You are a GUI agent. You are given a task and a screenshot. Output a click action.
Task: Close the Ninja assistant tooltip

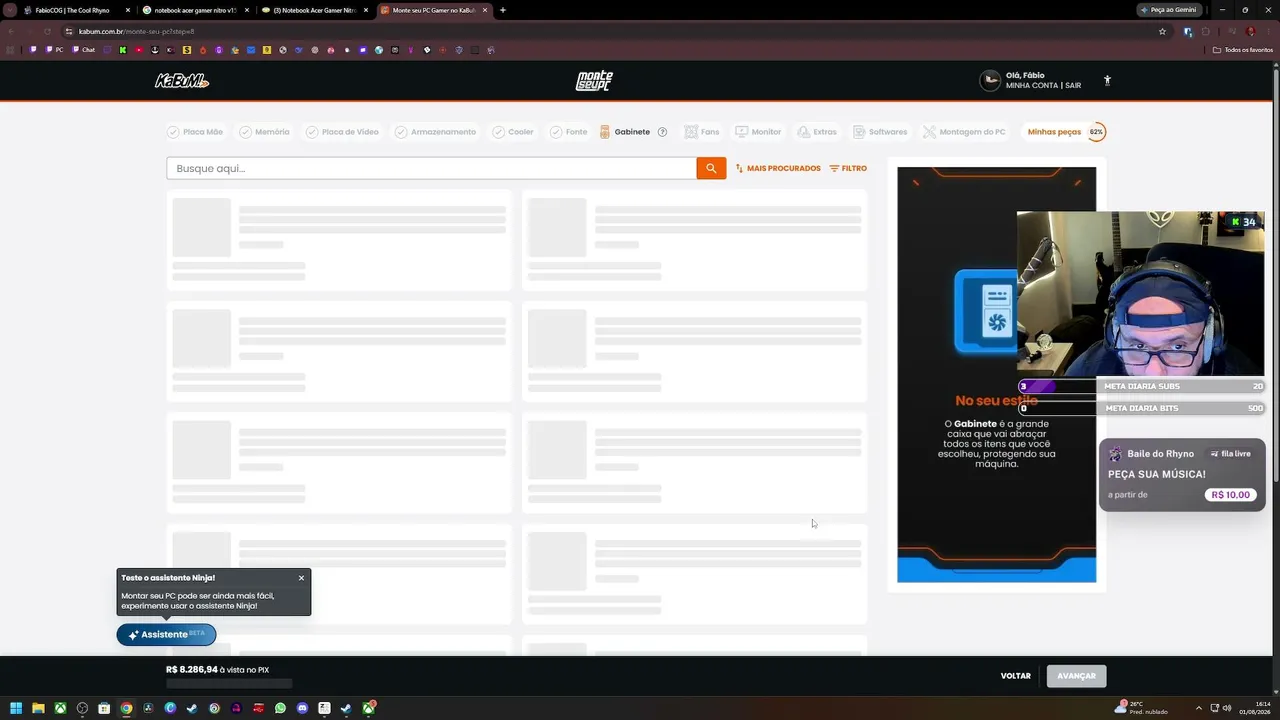click(x=301, y=578)
